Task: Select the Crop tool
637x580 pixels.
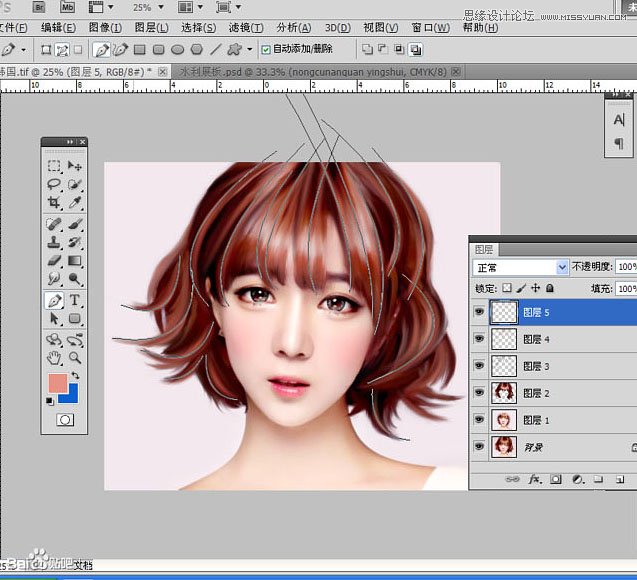Action: (54, 202)
